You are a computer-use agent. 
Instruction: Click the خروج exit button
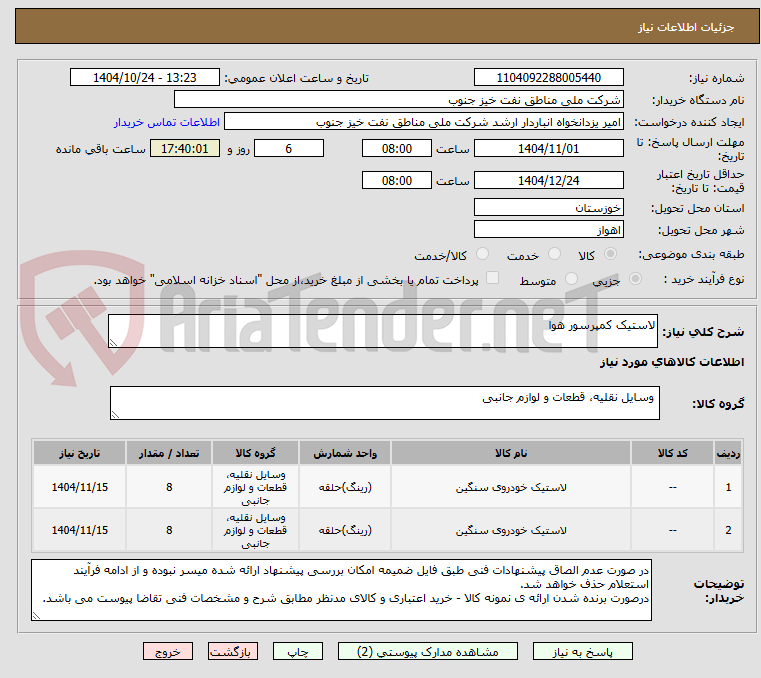167,651
